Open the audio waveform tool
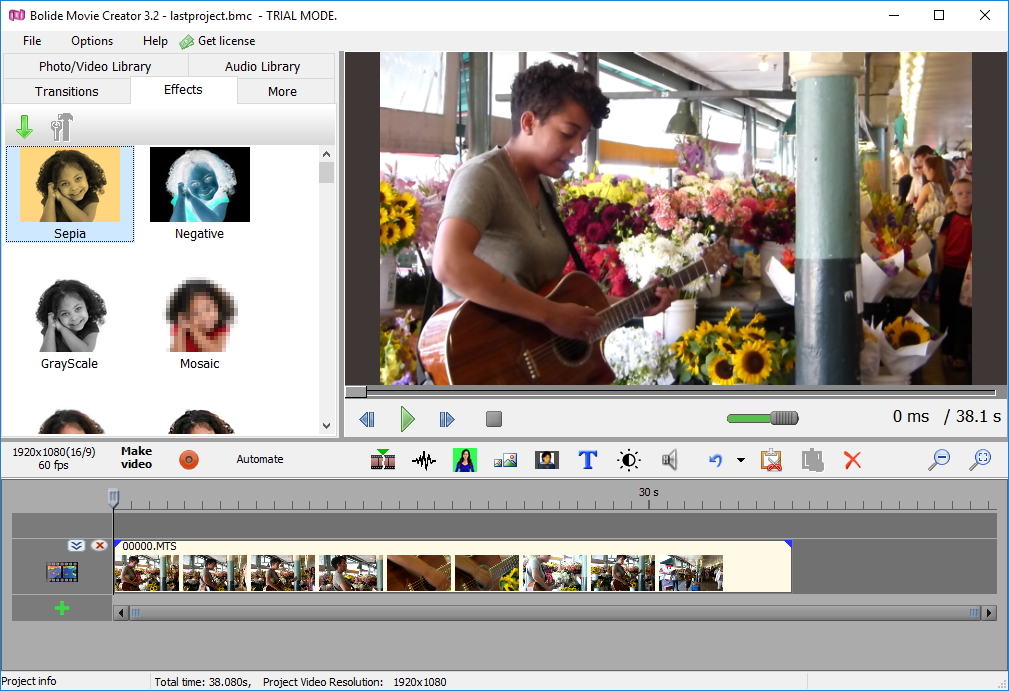Image resolution: width=1009 pixels, height=691 pixels. [x=423, y=460]
